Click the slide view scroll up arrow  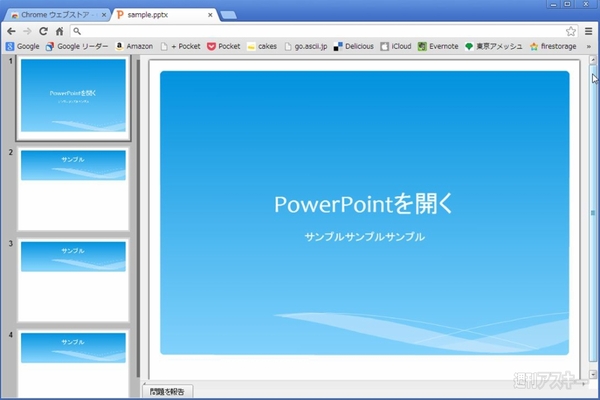[593, 60]
